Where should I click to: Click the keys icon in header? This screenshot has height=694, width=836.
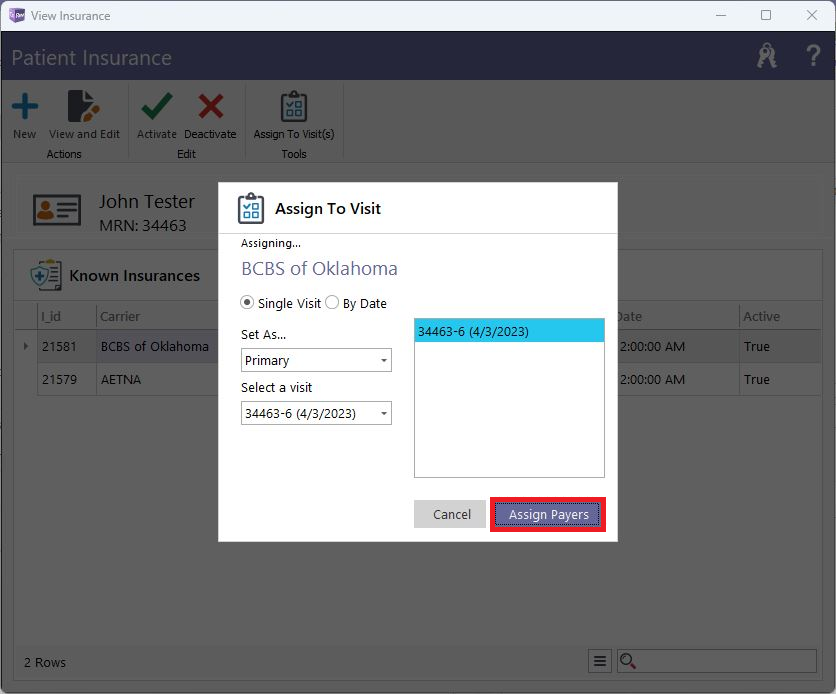point(767,55)
